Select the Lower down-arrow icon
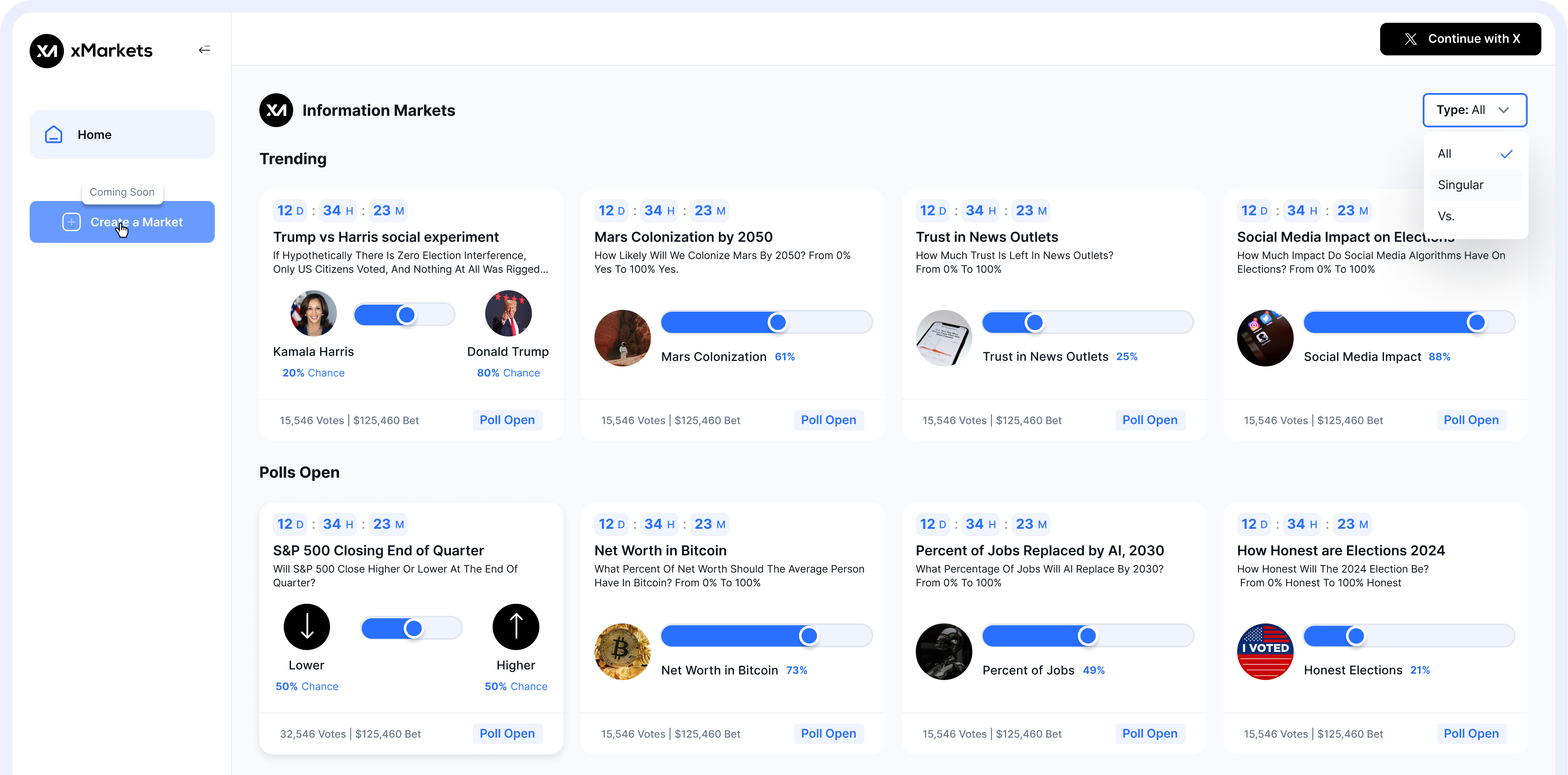Image resolution: width=1568 pixels, height=775 pixels. pyautogui.click(x=307, y=626)
